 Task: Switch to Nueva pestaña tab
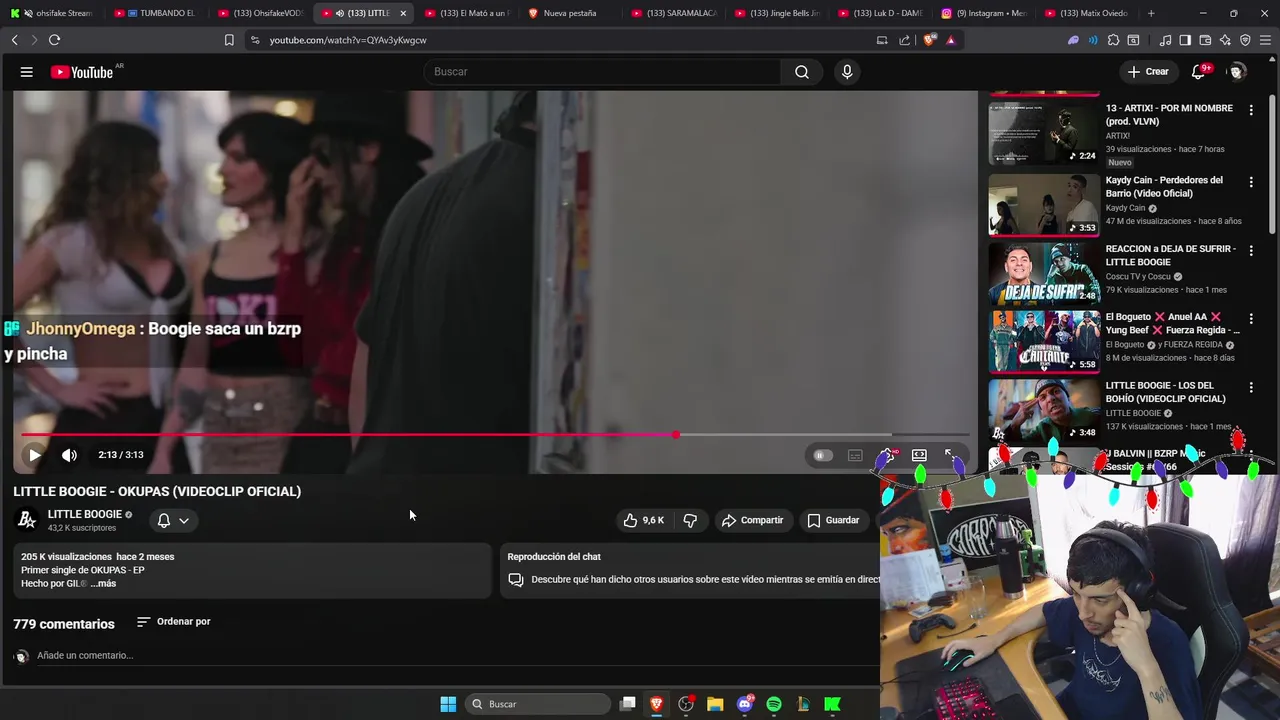point(570,13)
